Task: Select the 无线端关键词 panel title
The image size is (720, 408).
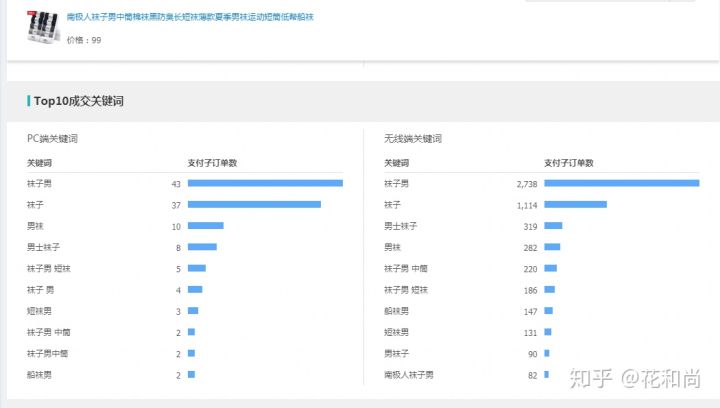Action: pyautogui.click(x=412, y=139)
